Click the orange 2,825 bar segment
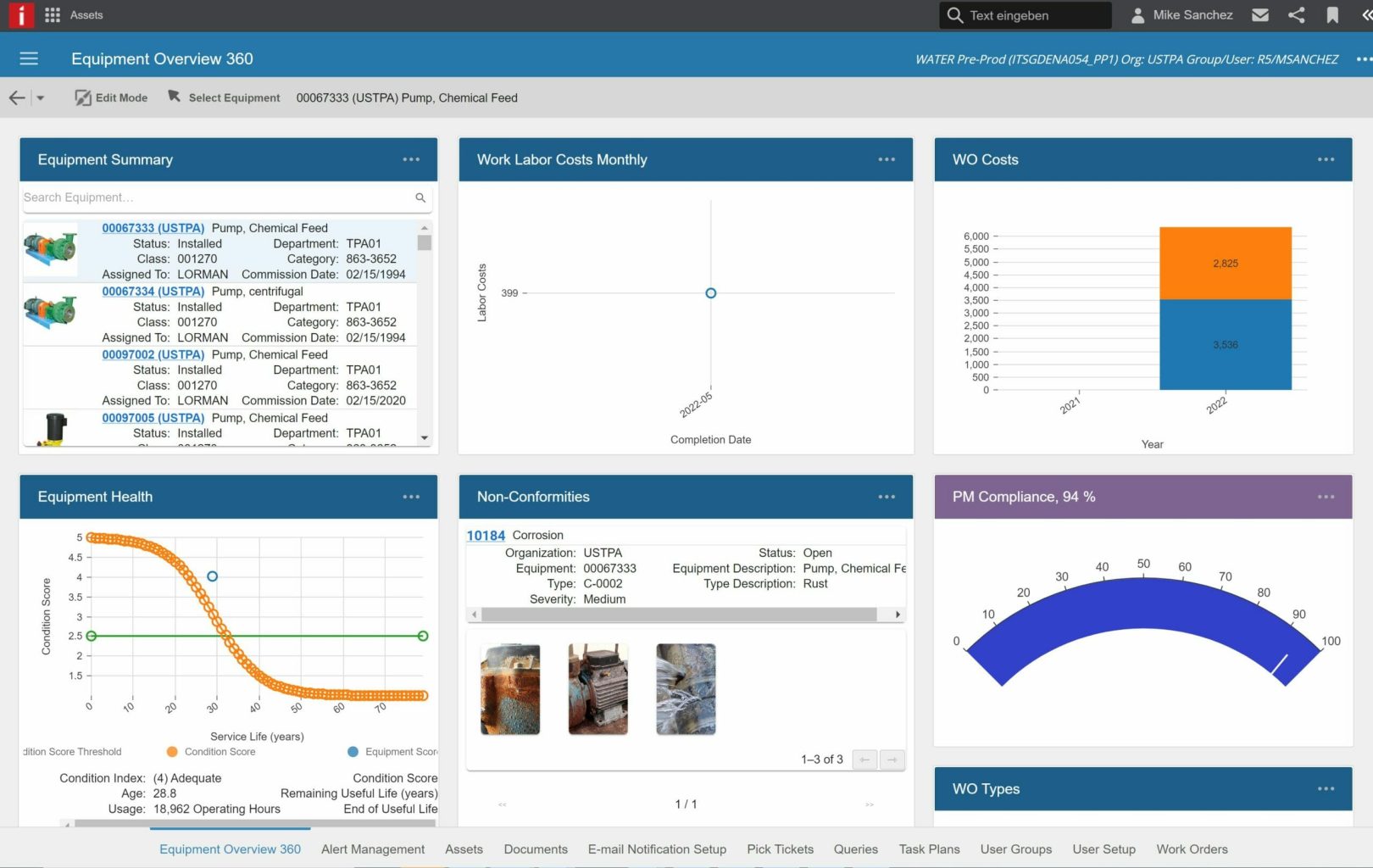 click(x=1226, y=264)
